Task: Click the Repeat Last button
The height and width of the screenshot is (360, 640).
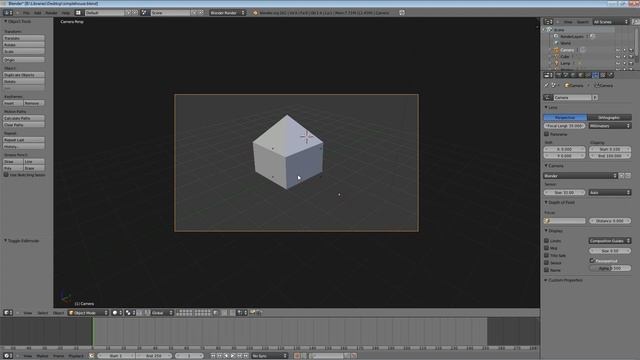Action: (x=24, y=140)
